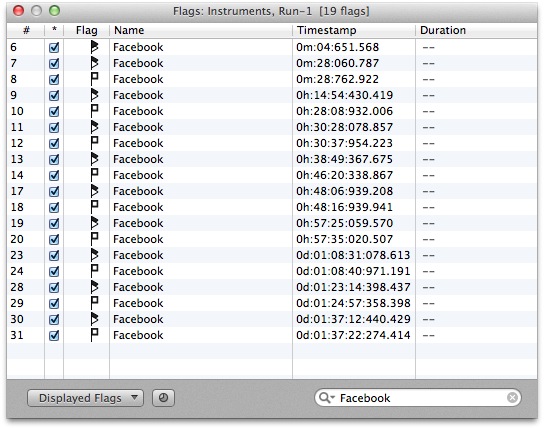Select timestamp 0h:30:28:078.857
The width and height of the screenshot is (544, 429).
coord(345,127)
